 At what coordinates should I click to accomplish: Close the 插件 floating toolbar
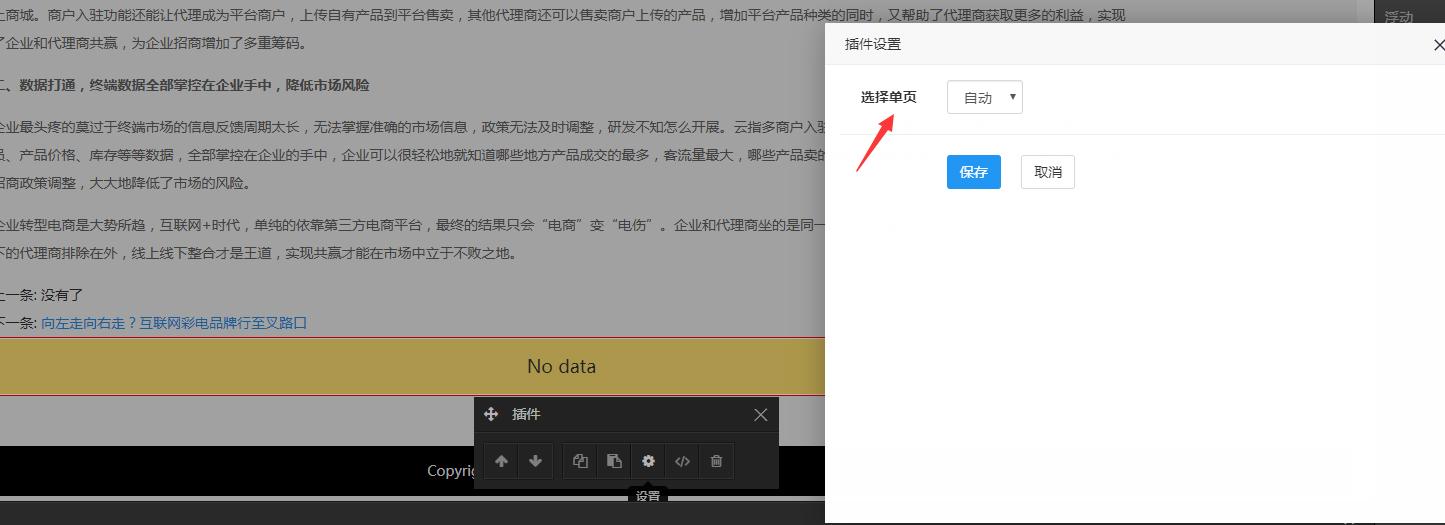[760, 415]
